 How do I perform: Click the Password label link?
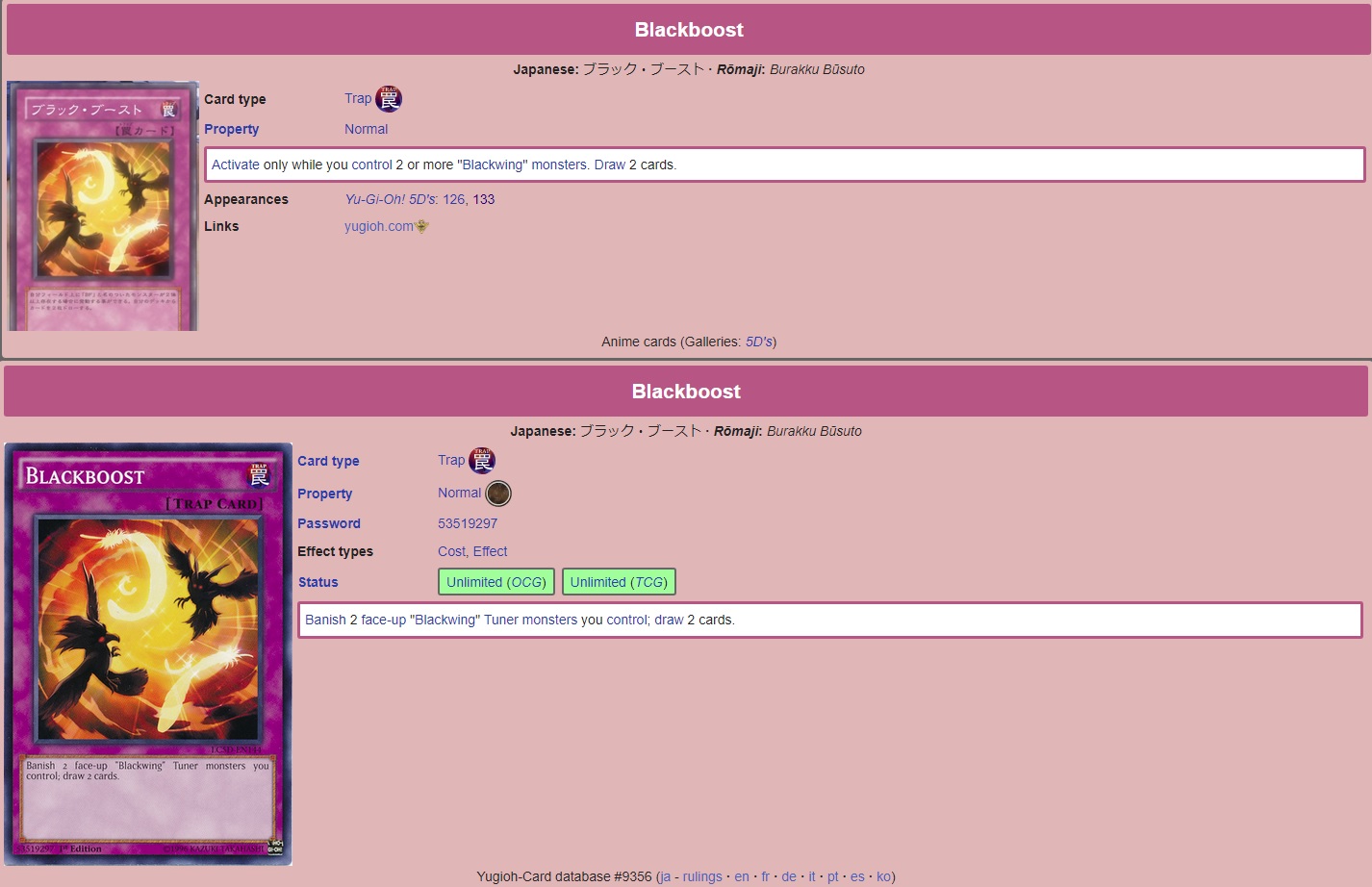tap(329, 523)
